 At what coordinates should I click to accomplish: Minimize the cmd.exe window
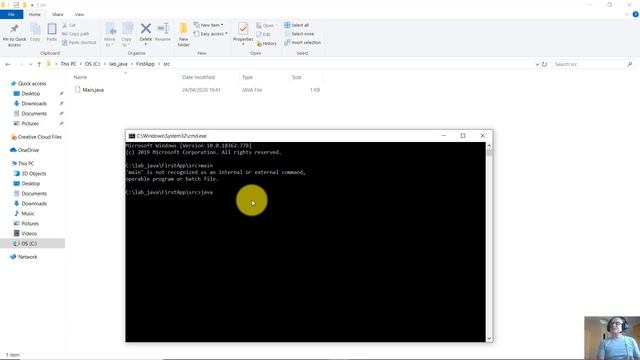point(444,136)
